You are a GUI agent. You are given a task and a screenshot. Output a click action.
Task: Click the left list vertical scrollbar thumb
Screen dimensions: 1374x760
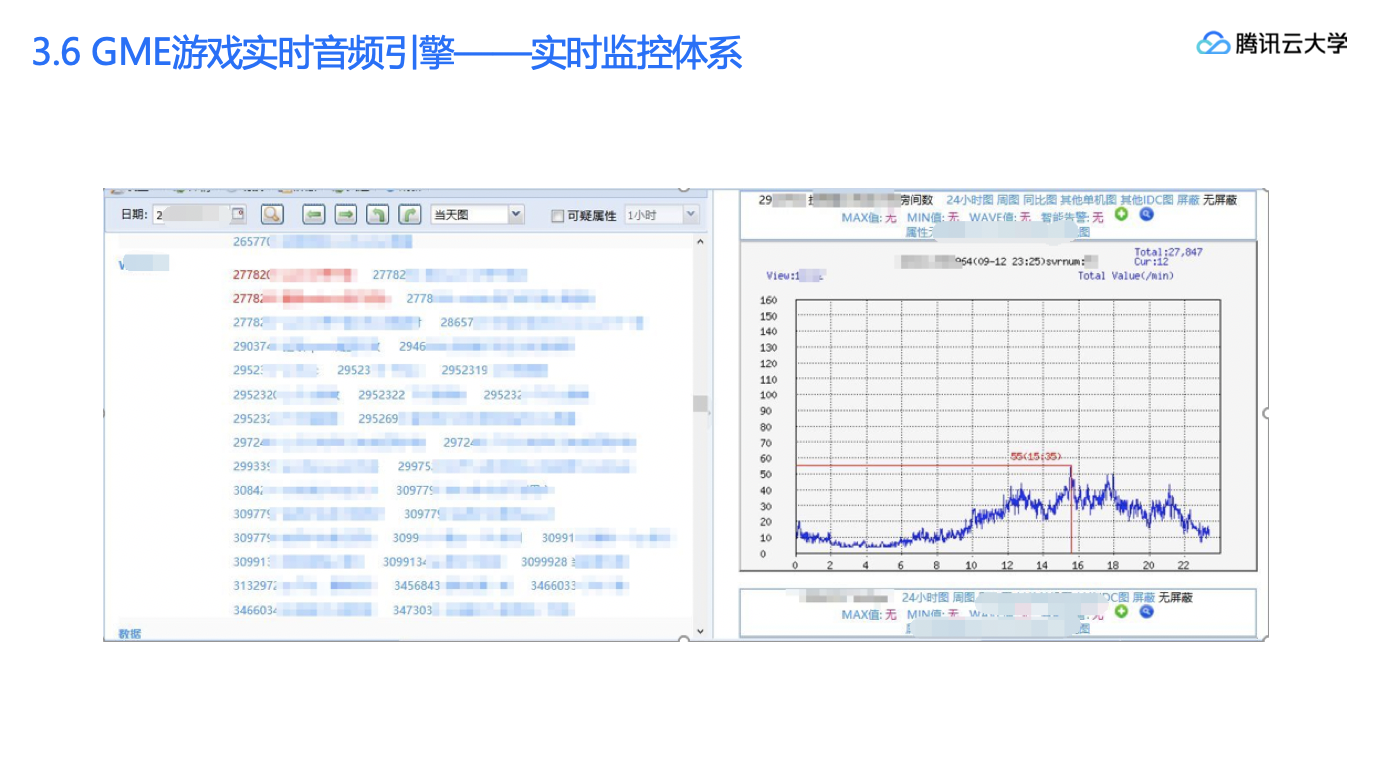(x=699, y=403)
